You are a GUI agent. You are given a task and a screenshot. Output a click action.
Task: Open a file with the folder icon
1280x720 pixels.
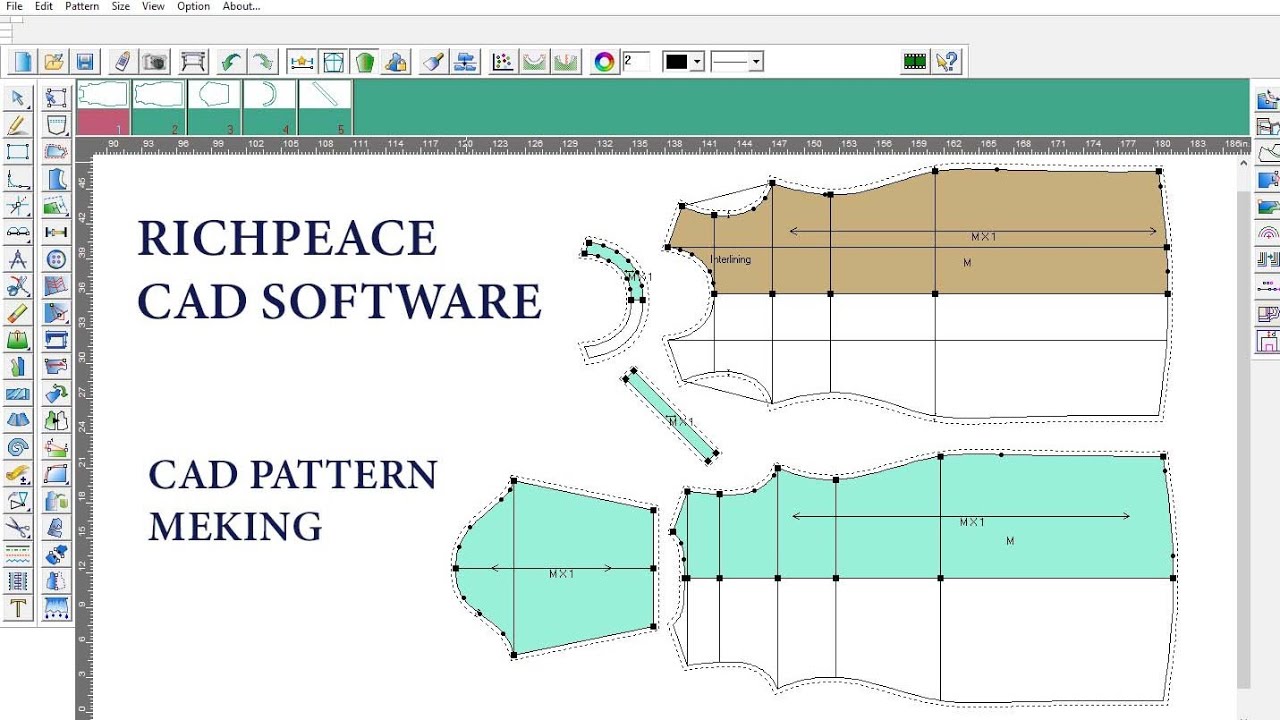[54, 62]
